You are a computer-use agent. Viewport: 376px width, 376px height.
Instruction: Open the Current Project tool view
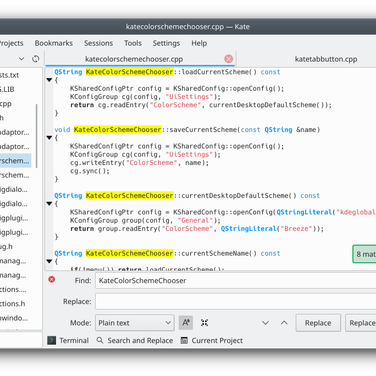click(212, 340)
